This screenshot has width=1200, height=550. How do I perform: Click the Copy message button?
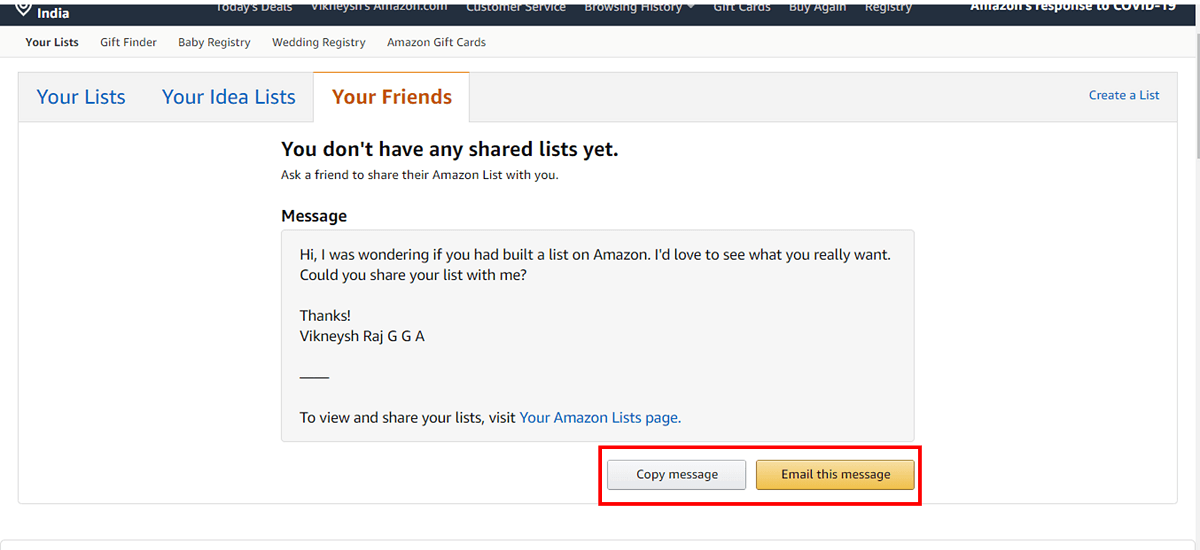[x=677, y=474]
